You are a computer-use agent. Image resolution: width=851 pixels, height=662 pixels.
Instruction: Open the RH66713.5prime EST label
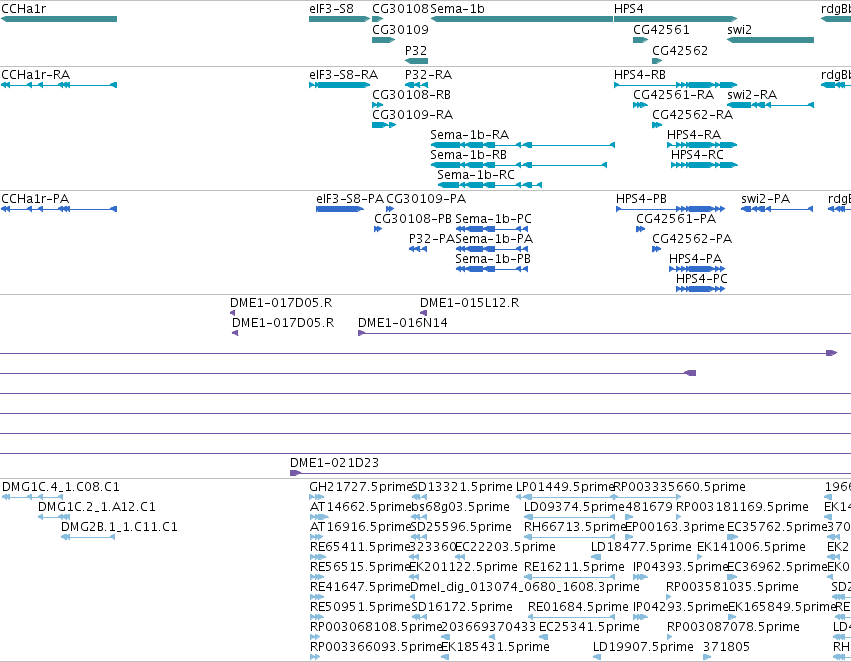click(575, 527)
